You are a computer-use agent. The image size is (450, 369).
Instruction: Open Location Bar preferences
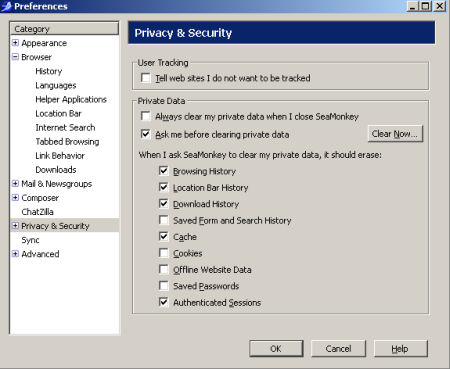[x=58, y=113]
